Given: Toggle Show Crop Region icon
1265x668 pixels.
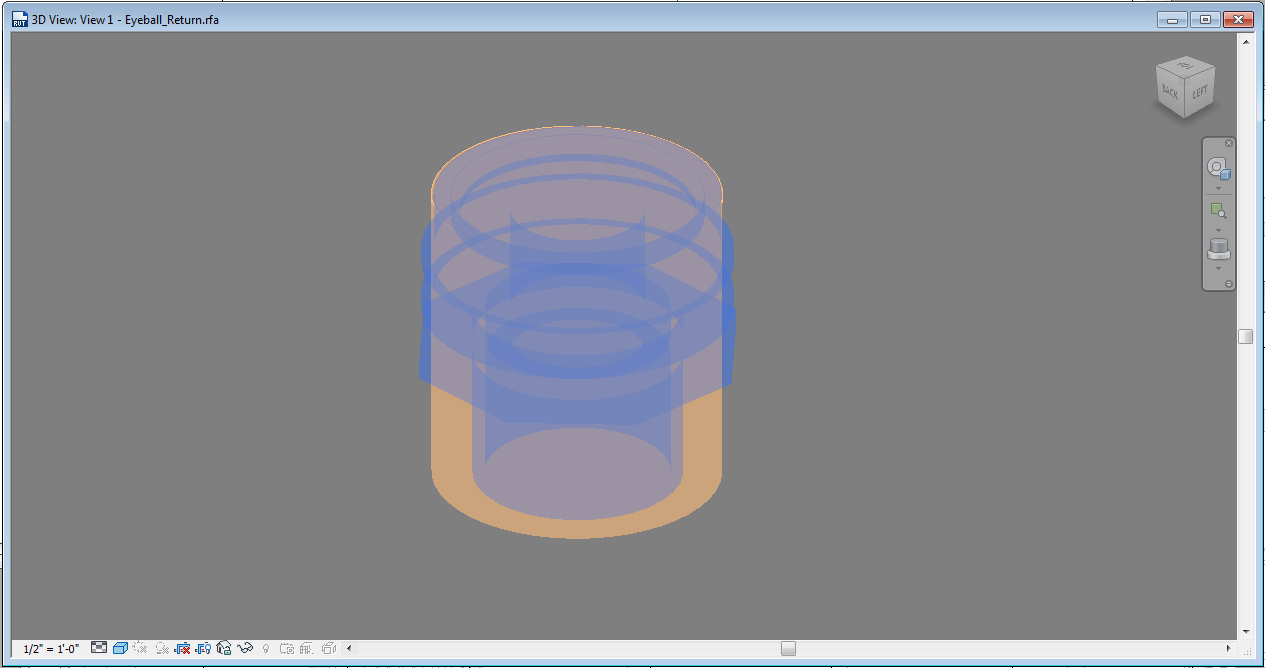Looking at the screenshot, I should 203,648.
